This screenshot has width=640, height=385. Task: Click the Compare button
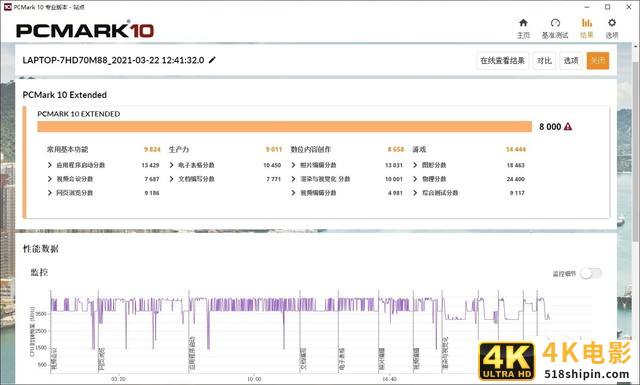click(544, 60)
